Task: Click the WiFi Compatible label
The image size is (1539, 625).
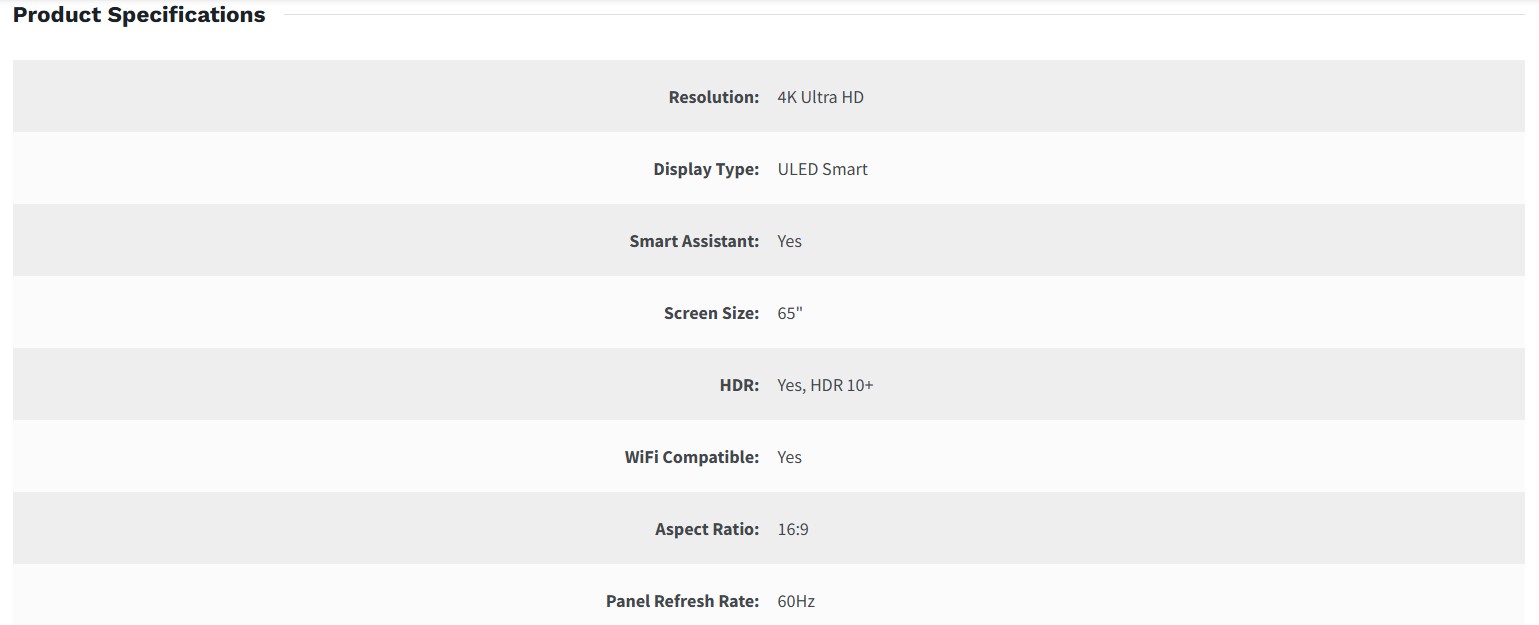Action: (692, 457)
